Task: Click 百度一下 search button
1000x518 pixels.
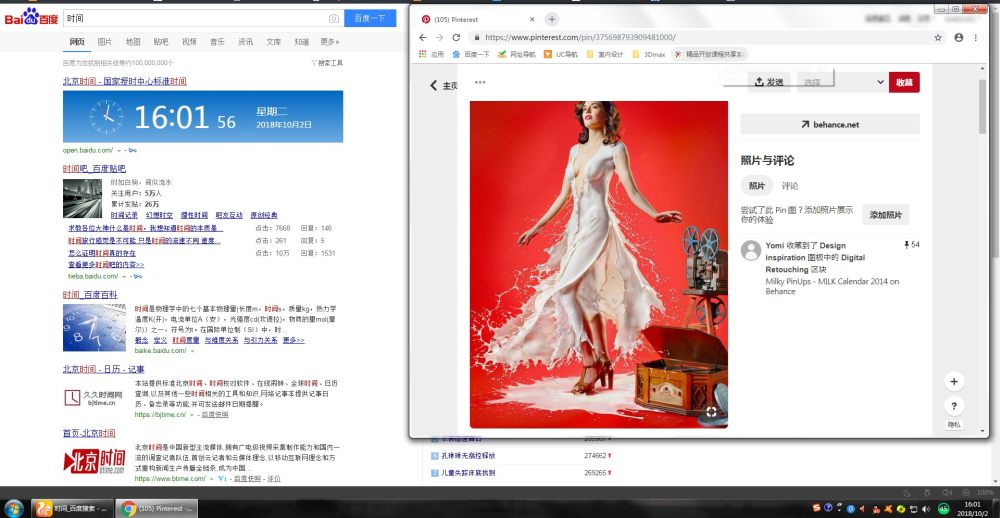Action: [370, 18]
